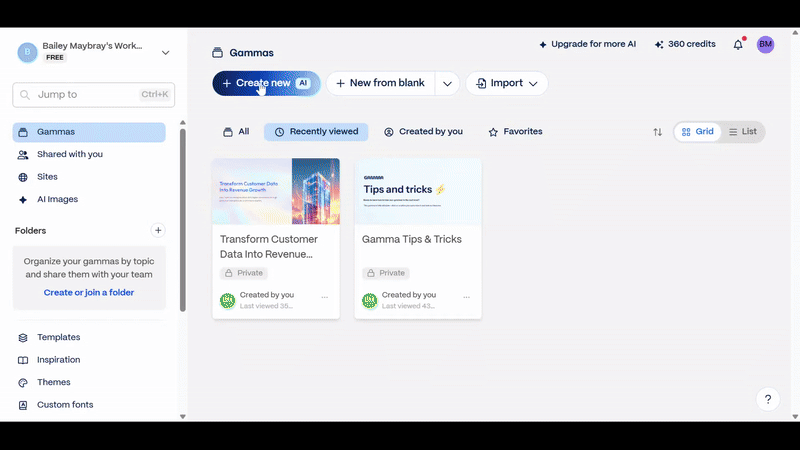This screenshot has height=450, width=800.
Task: Open AI Images in sidebar
Action: (57, 199)
